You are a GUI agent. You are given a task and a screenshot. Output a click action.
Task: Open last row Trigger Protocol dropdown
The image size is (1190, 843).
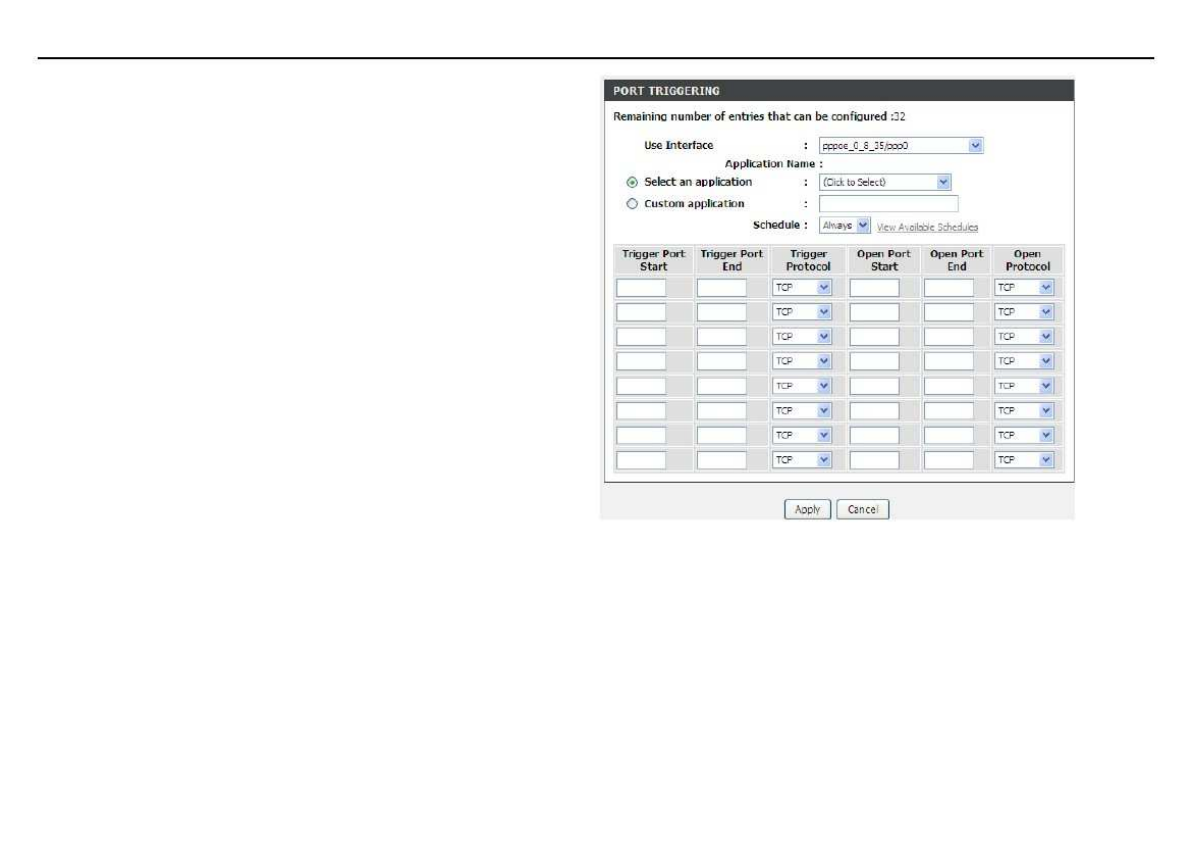pos(802,460)
